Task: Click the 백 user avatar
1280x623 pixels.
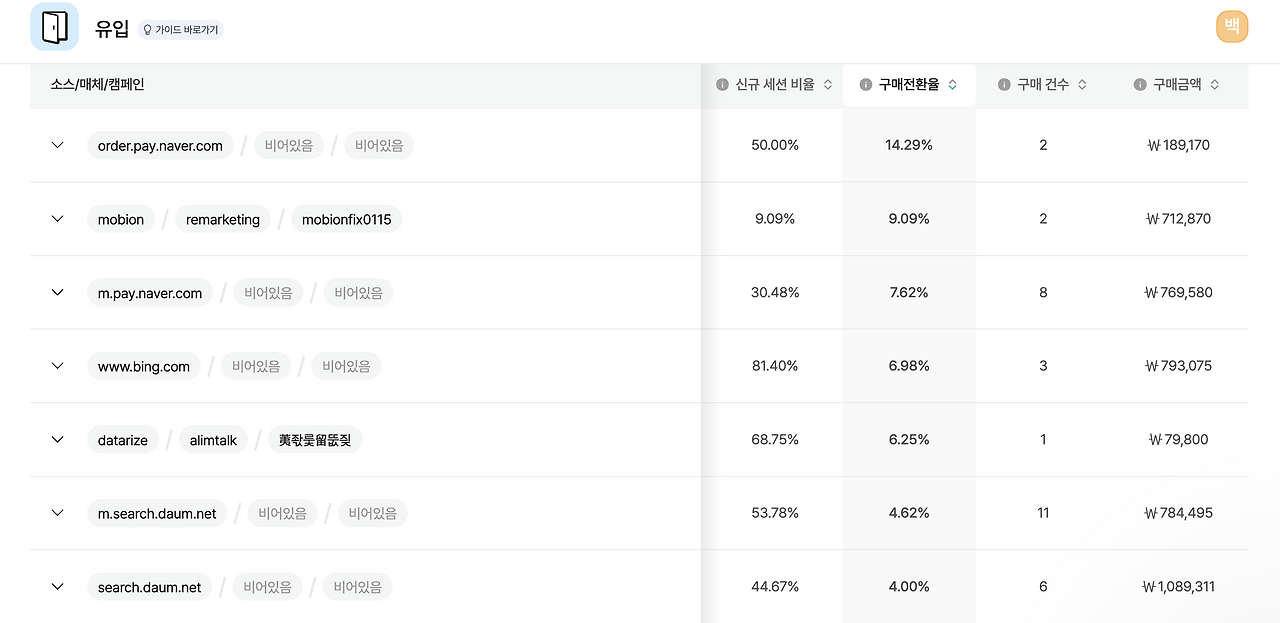Action: coord(1232,26)
